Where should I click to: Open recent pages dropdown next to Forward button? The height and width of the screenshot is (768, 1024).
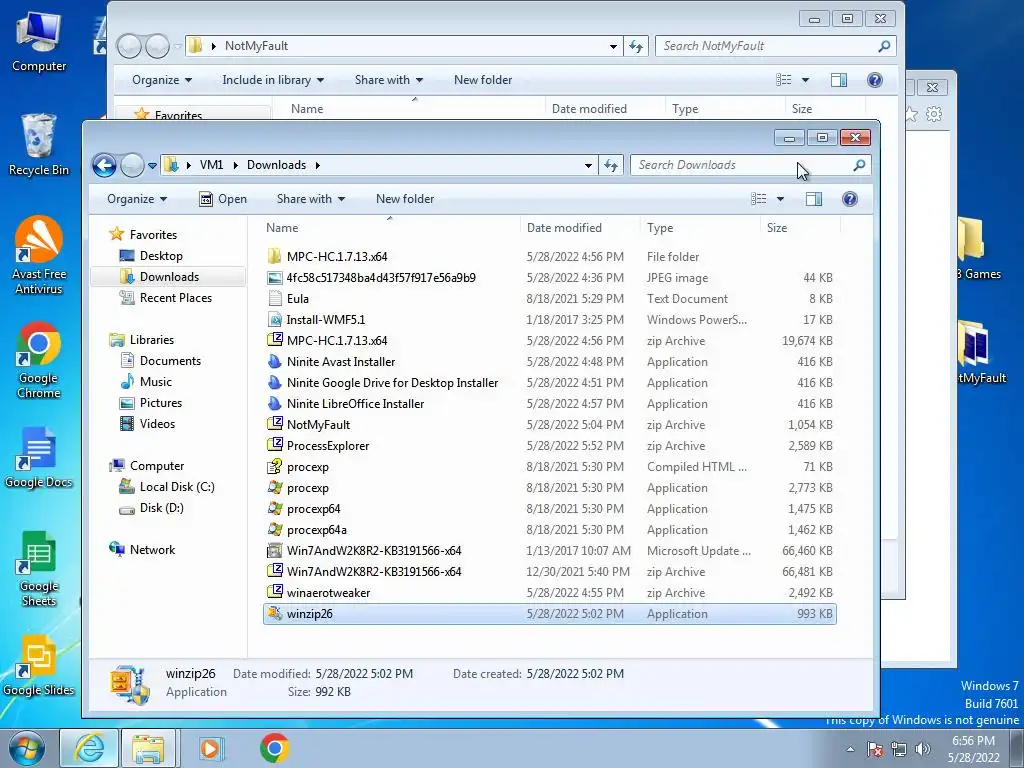pos(152,166)
